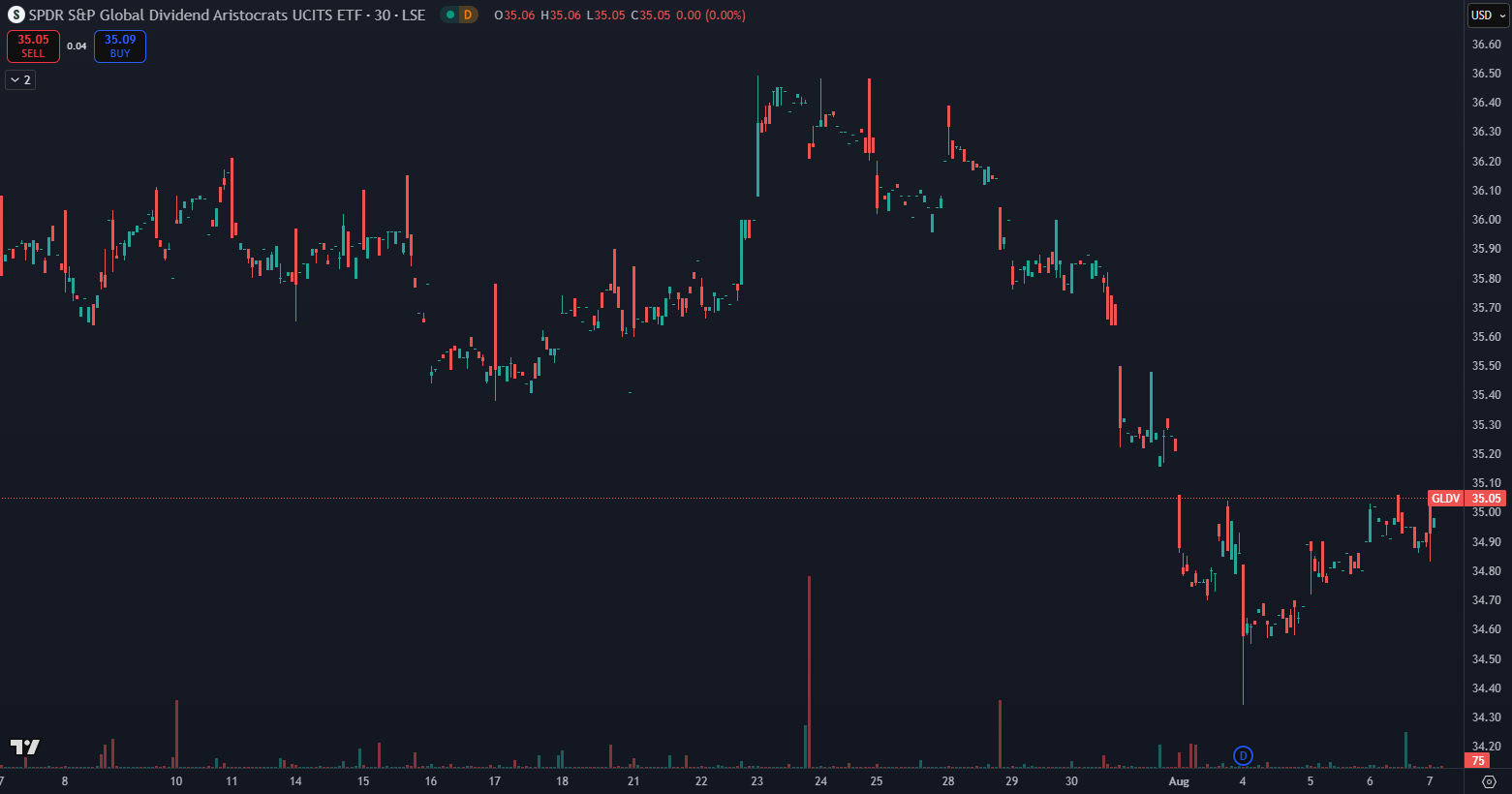Click the Aug label on time axis

pyautogui.click(x=1179, y=781)
